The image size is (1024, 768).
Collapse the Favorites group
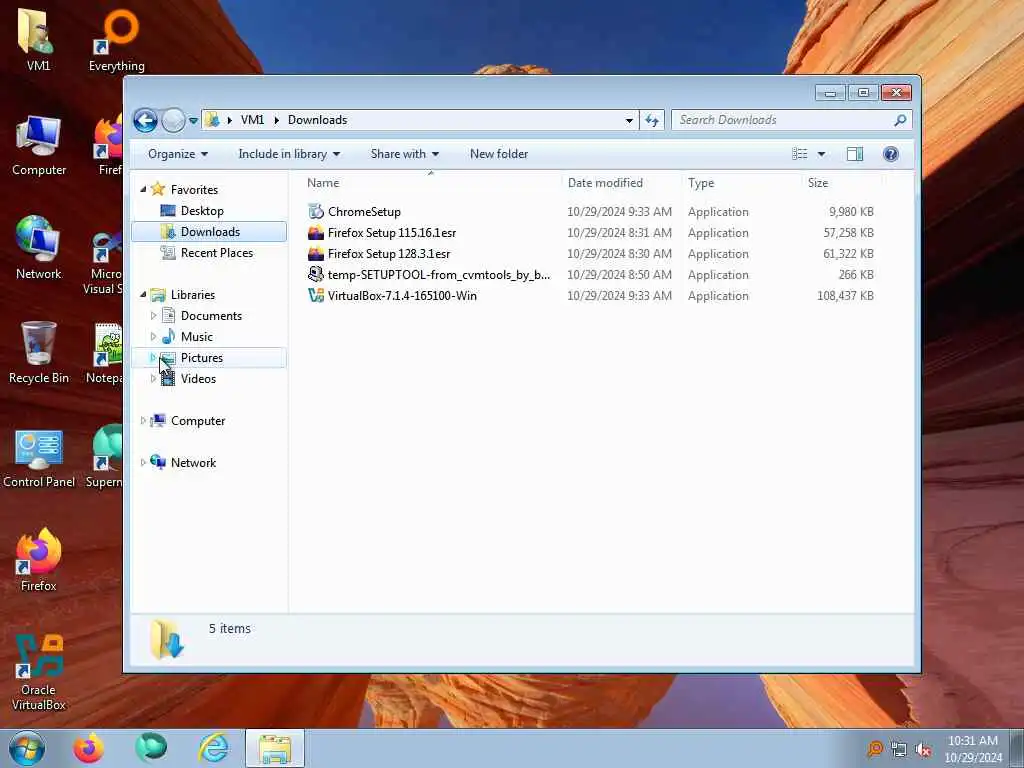[x=144, y=189]
